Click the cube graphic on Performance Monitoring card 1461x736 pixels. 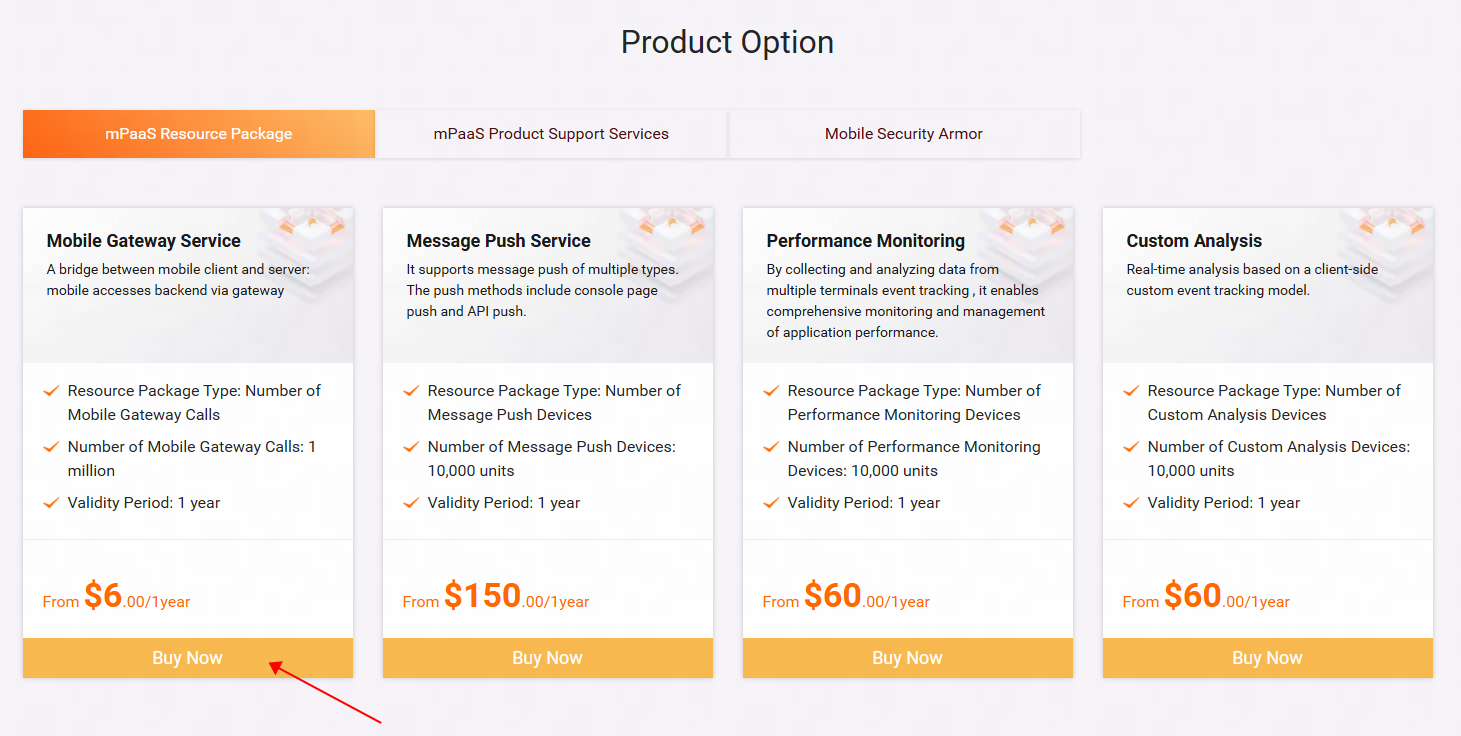[x=1030, y=230]
